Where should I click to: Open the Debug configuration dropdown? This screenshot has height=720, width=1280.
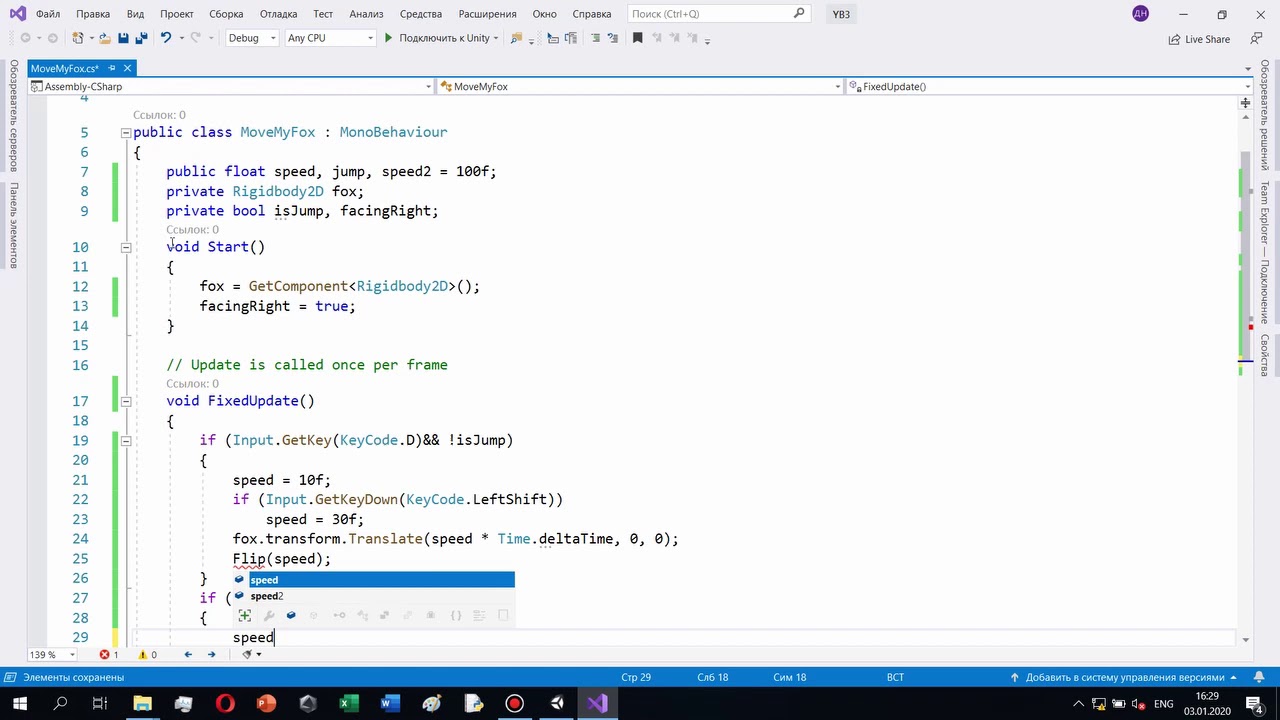click(252, 38)
